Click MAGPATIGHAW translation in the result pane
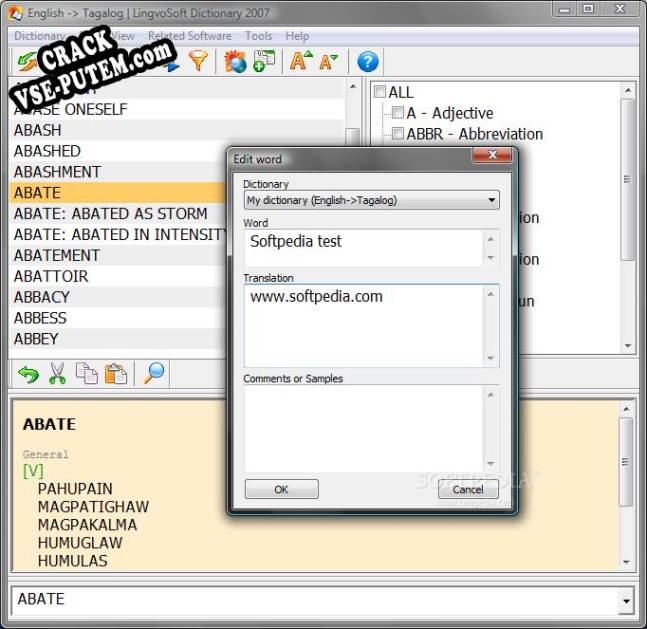The image size is (647, 629). [x=94, y=507]
